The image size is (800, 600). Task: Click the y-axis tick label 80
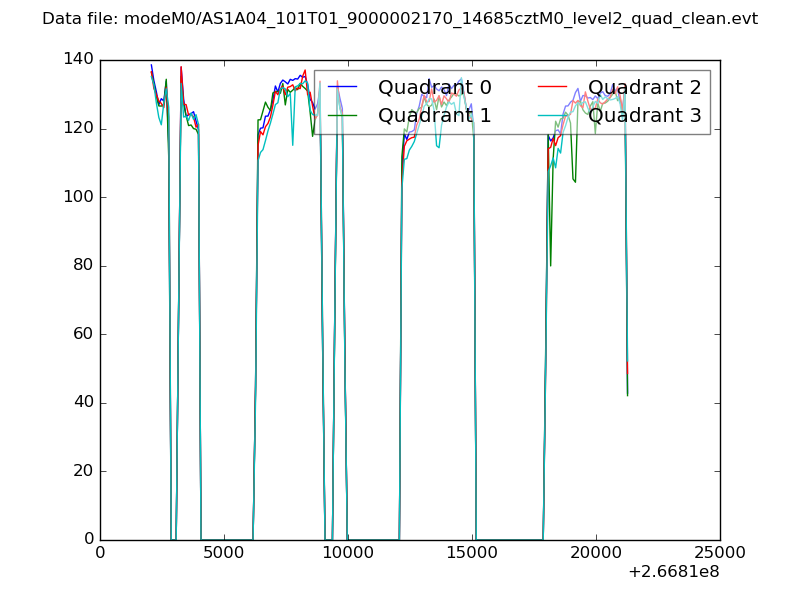coord(82,266)
